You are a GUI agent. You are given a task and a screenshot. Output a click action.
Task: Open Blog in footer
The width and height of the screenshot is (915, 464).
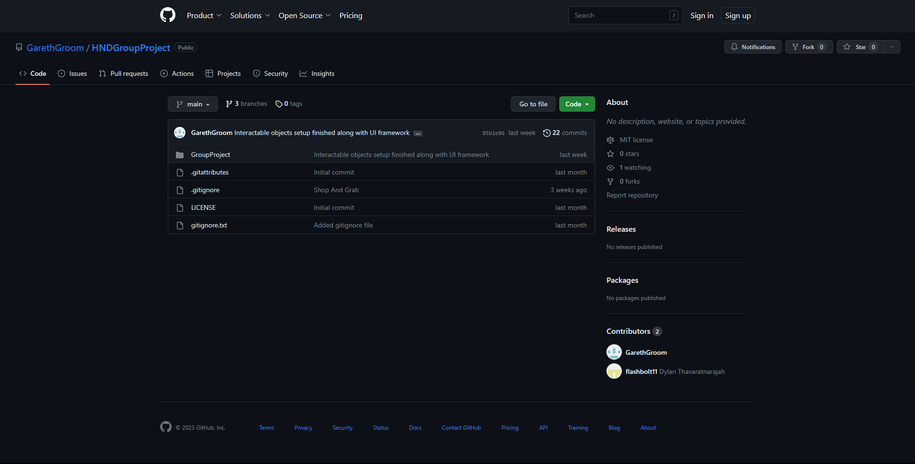point(614,428)
